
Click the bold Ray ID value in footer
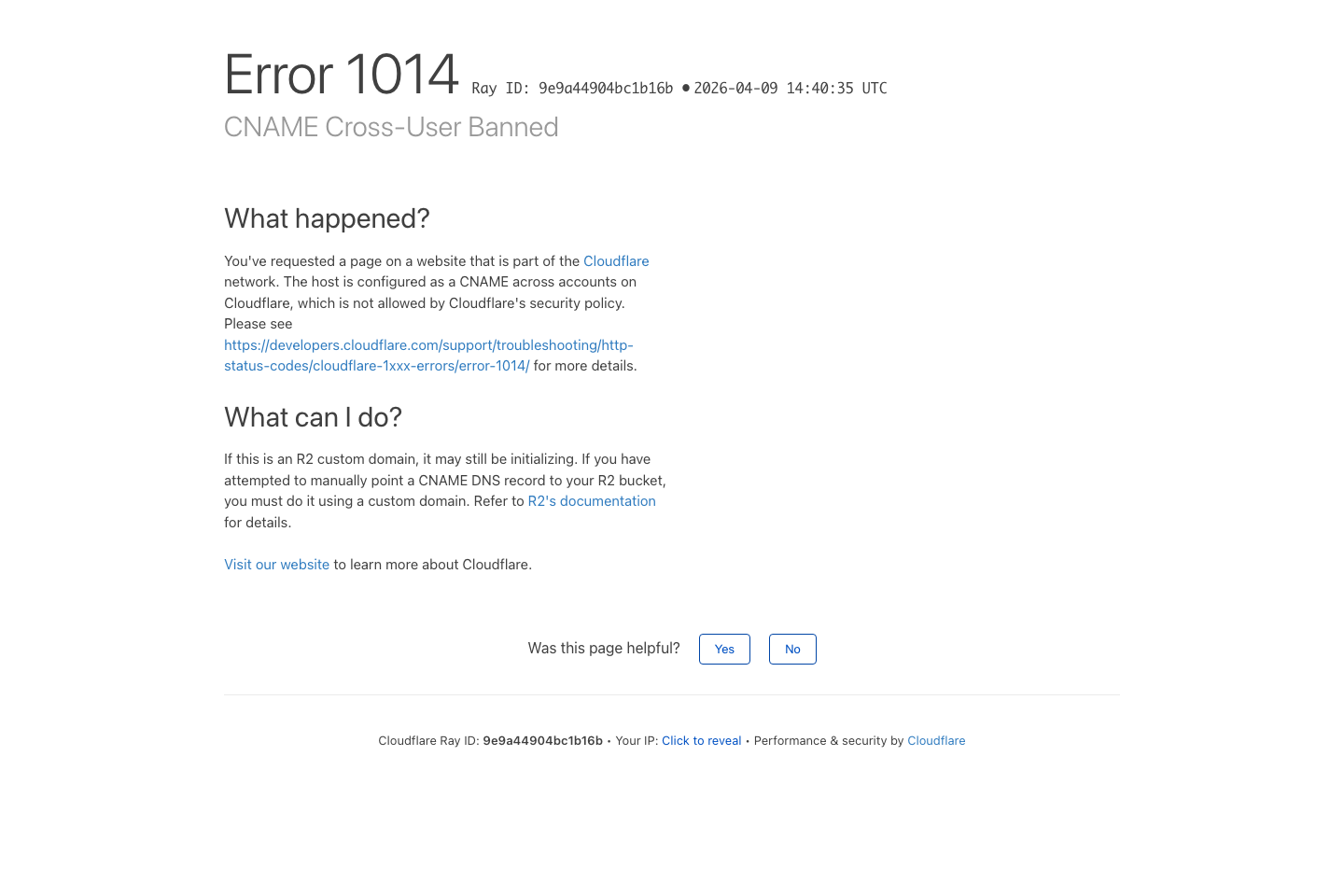coord(542,741)
